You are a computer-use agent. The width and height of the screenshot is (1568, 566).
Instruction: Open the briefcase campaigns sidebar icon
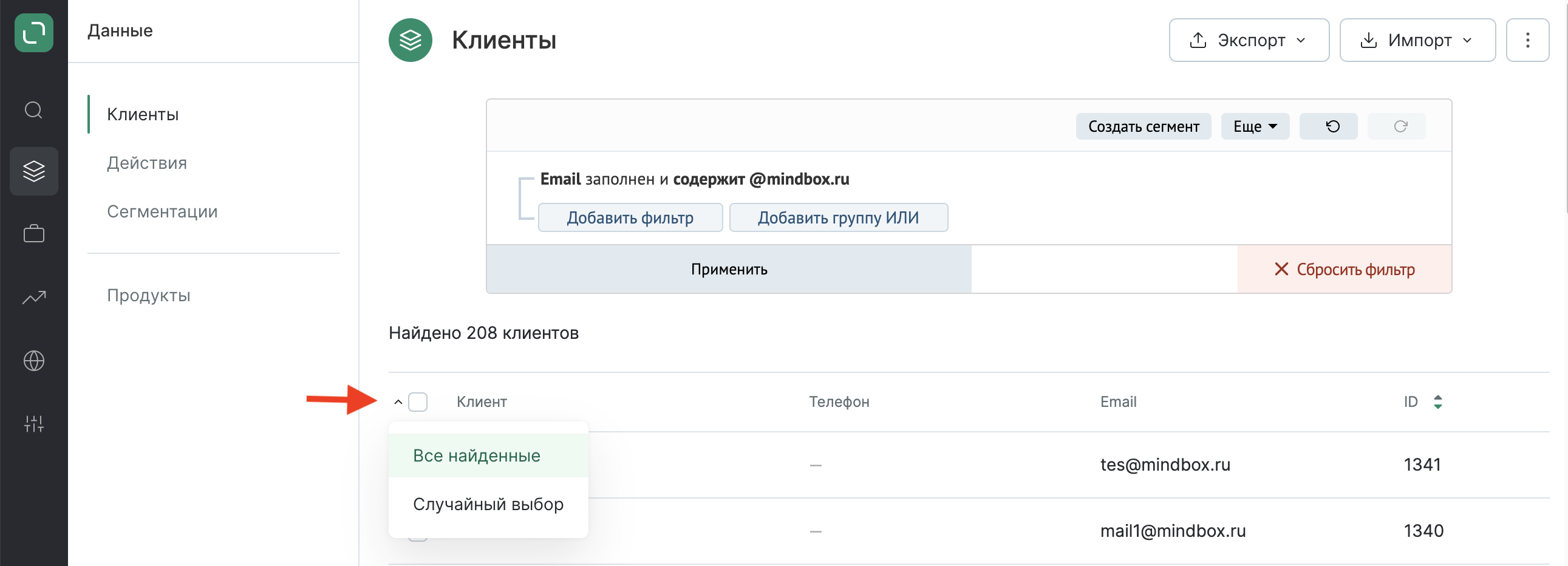[33, 234]
